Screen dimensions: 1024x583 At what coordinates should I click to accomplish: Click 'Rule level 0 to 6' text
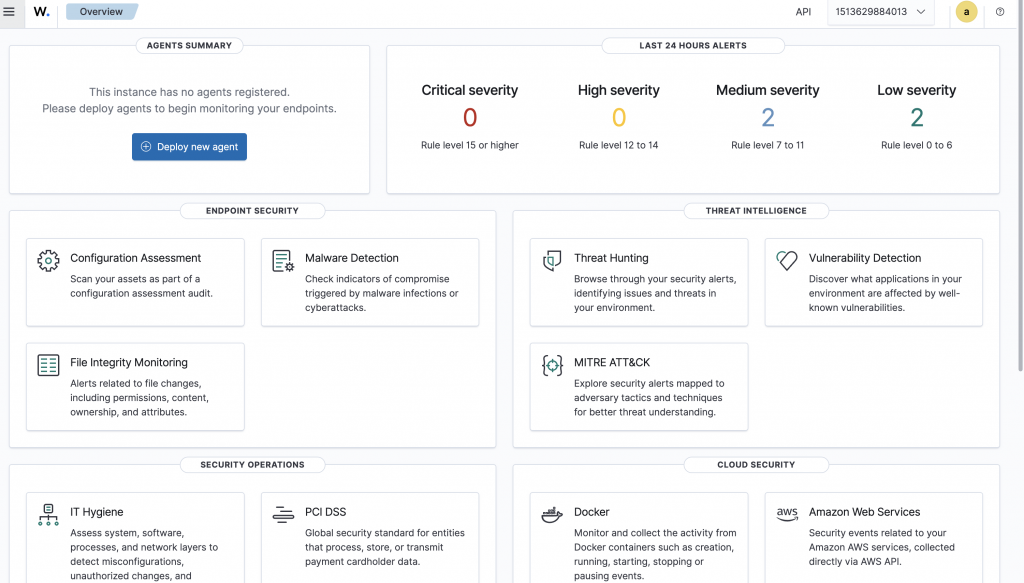click(916, 145)
